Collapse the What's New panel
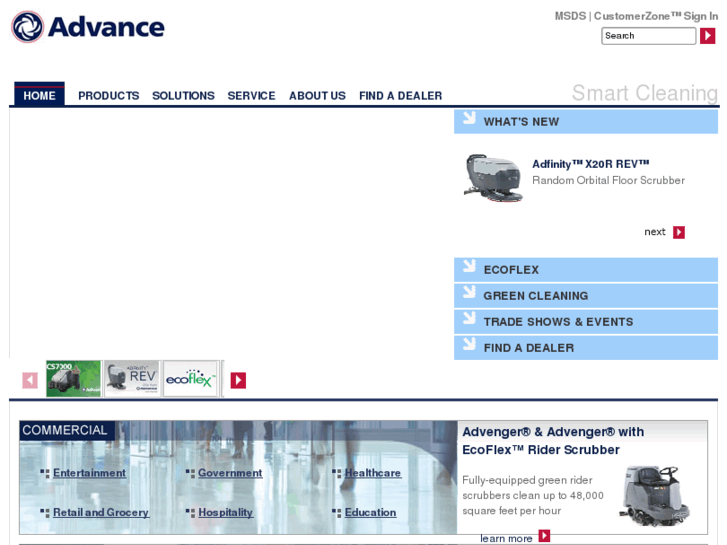The width and height of the screenshot is (727, 545). 586,122
